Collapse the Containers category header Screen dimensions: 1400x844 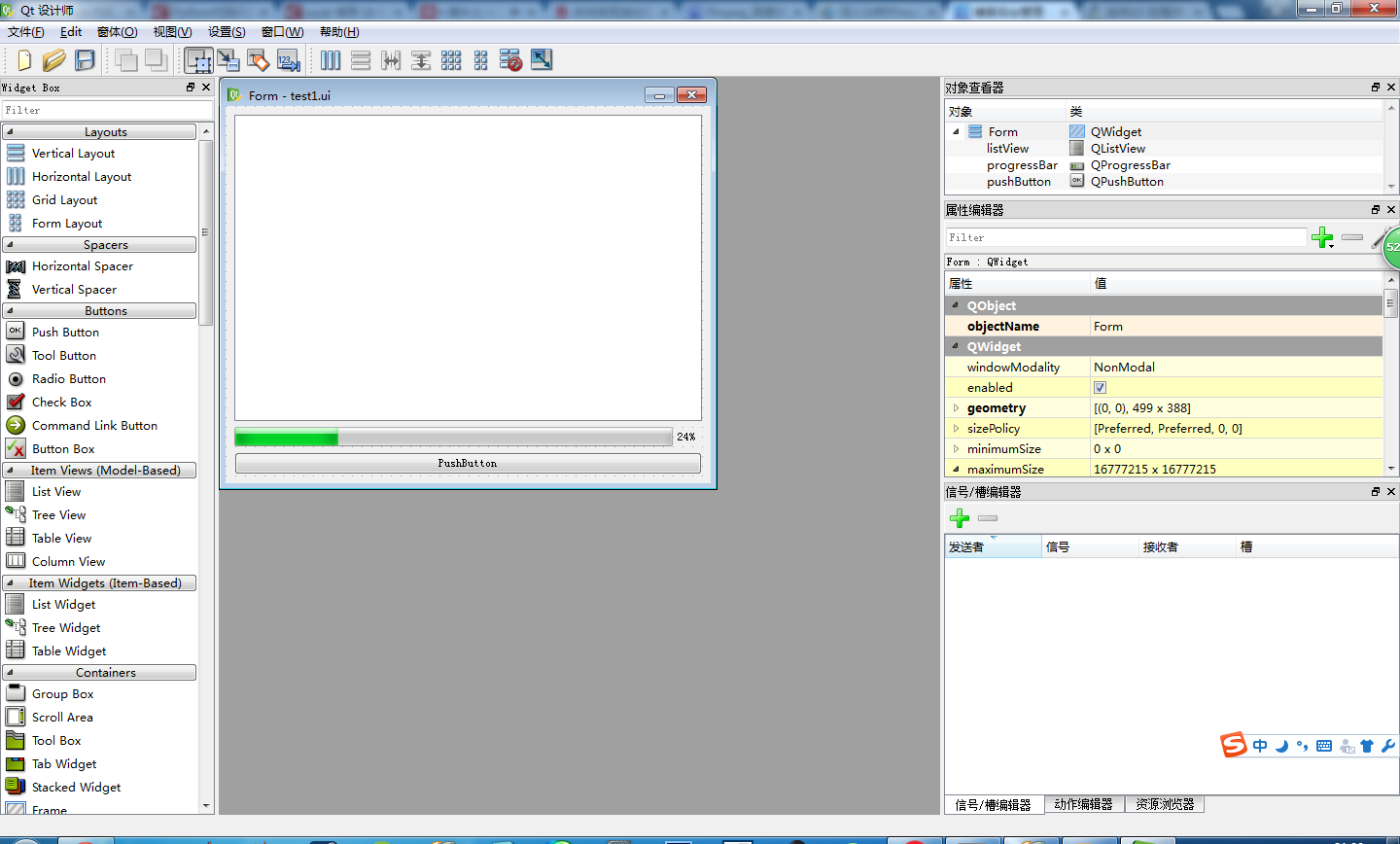pos(99,672)
